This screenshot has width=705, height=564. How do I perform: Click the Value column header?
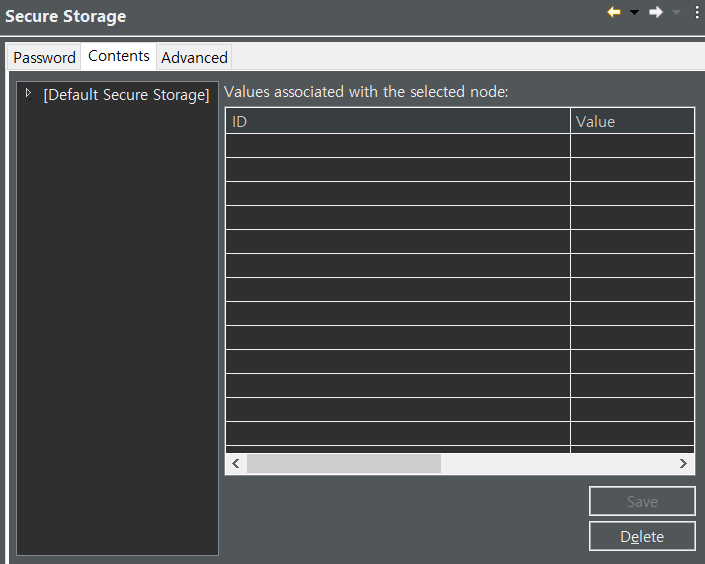633,121
